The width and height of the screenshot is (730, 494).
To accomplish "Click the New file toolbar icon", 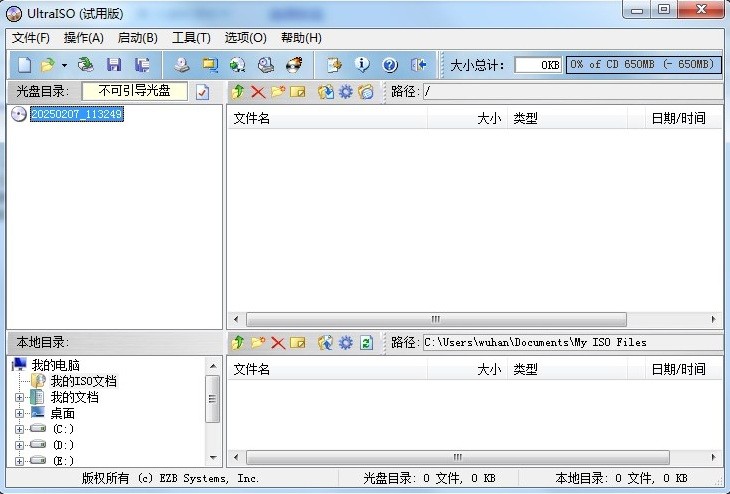I will (24, 65).
